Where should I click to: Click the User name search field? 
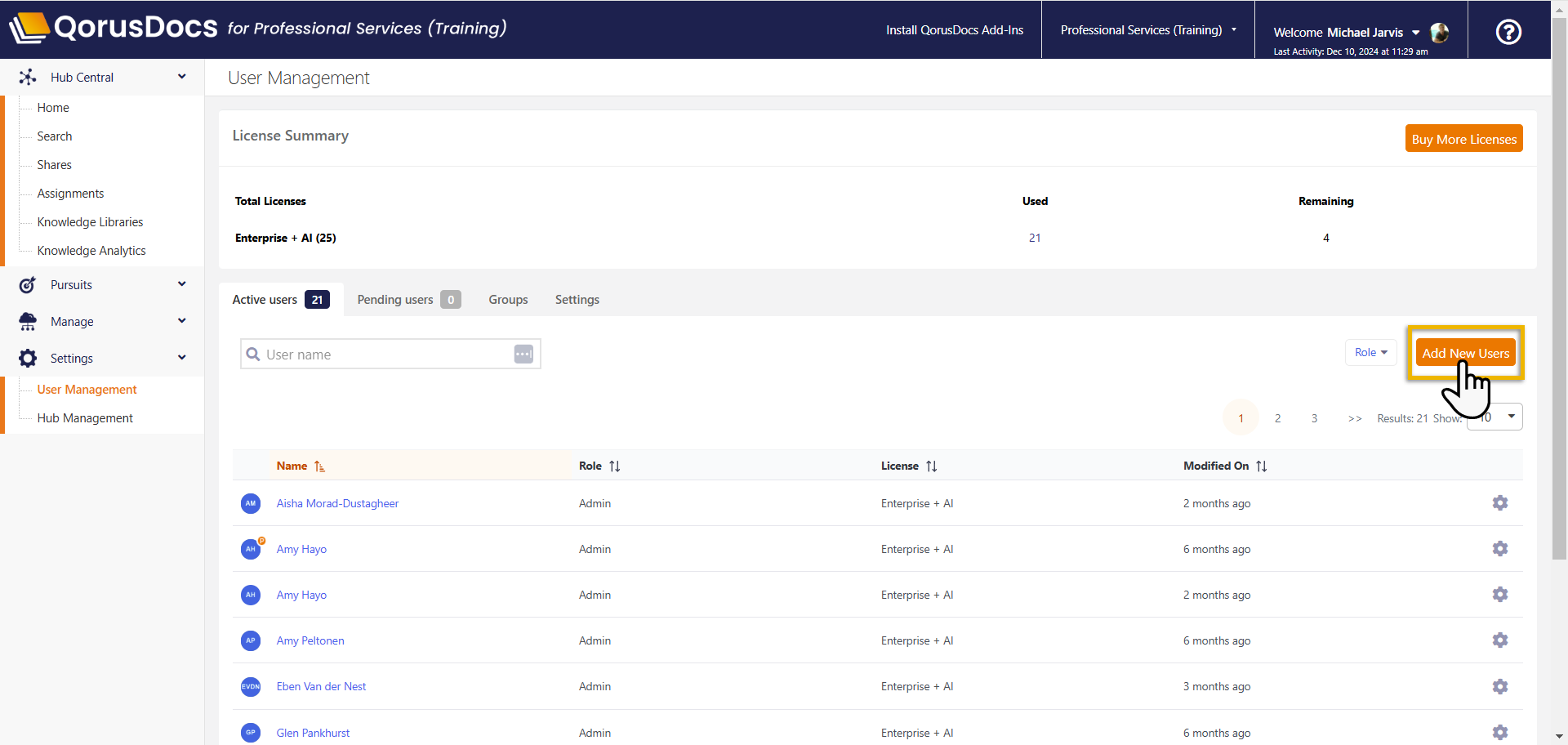(390, 354)
